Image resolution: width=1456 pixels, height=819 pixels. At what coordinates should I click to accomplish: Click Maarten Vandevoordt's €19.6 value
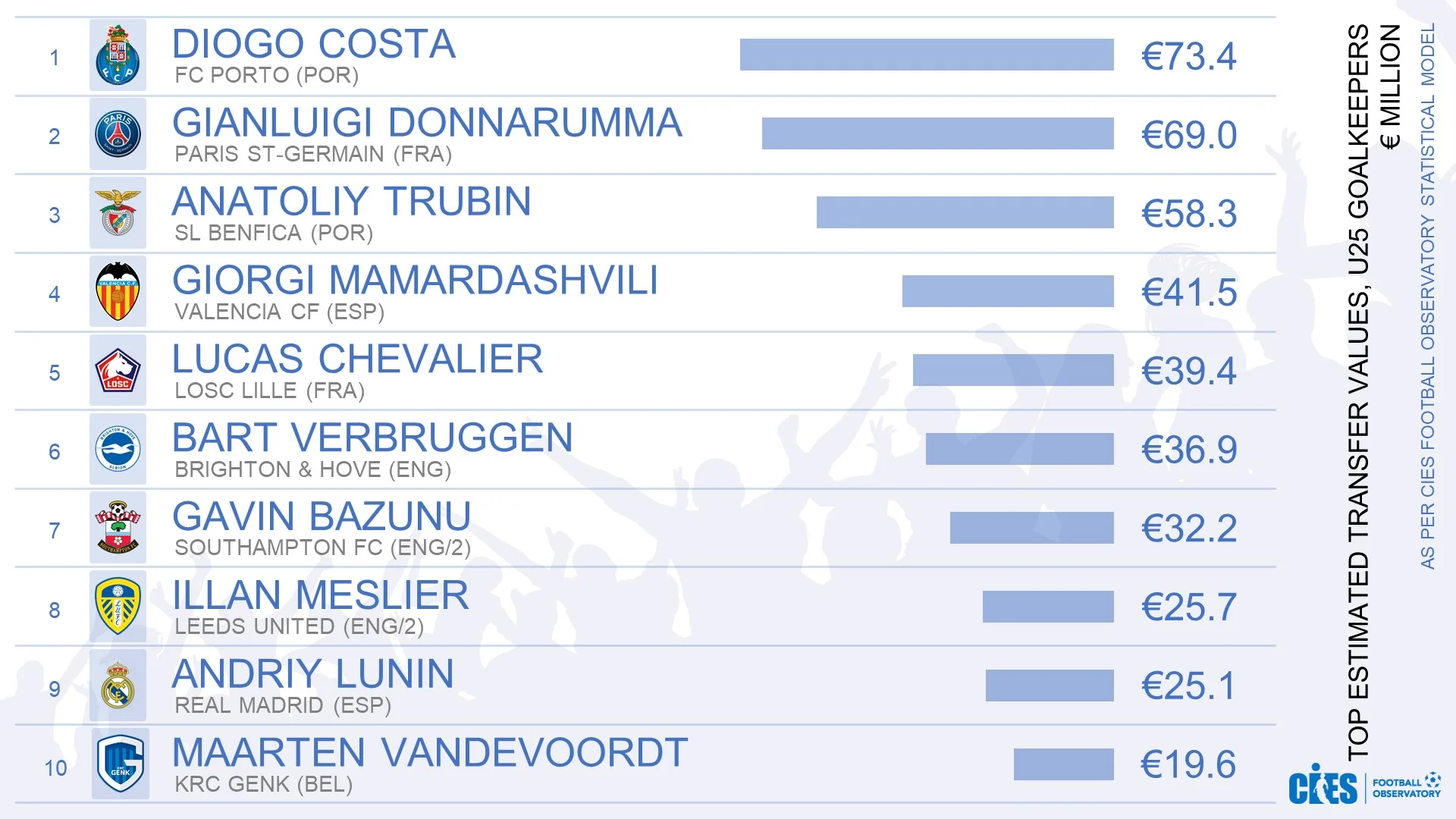(1188, 764)
